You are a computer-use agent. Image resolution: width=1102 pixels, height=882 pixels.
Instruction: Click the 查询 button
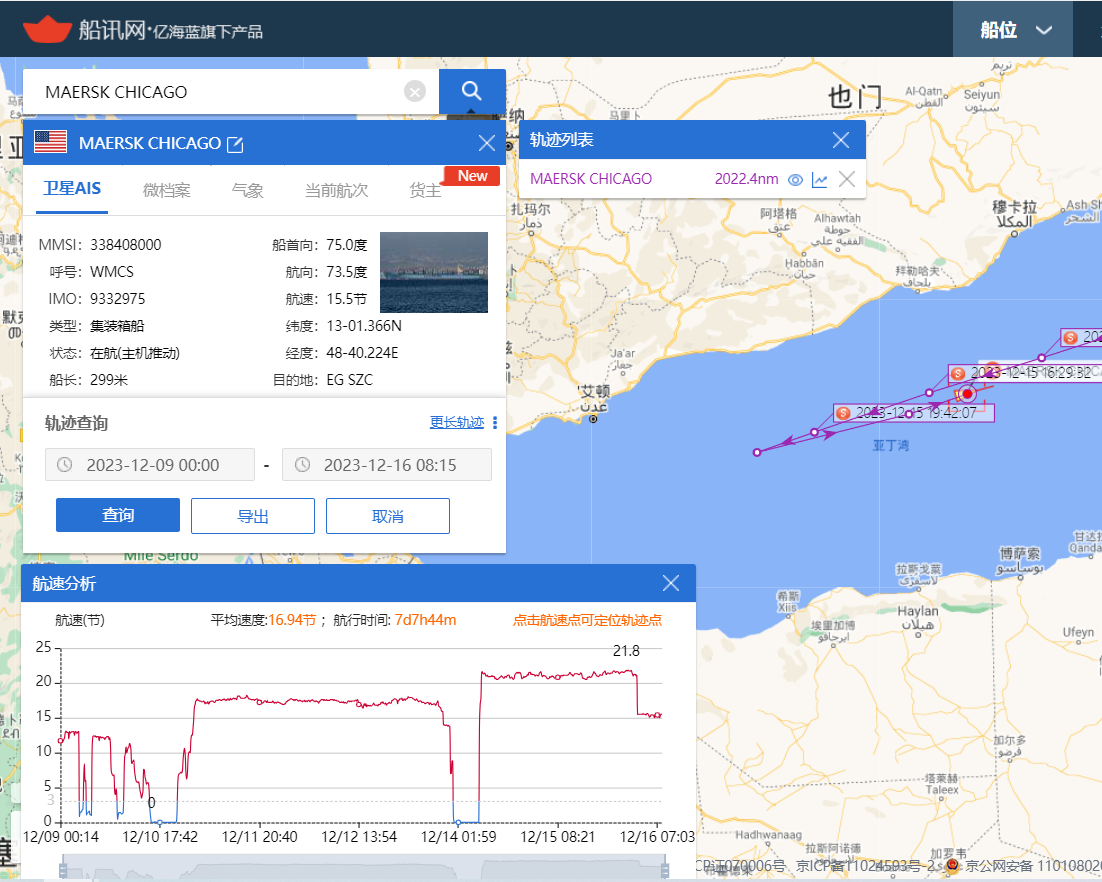coord(118,515)
